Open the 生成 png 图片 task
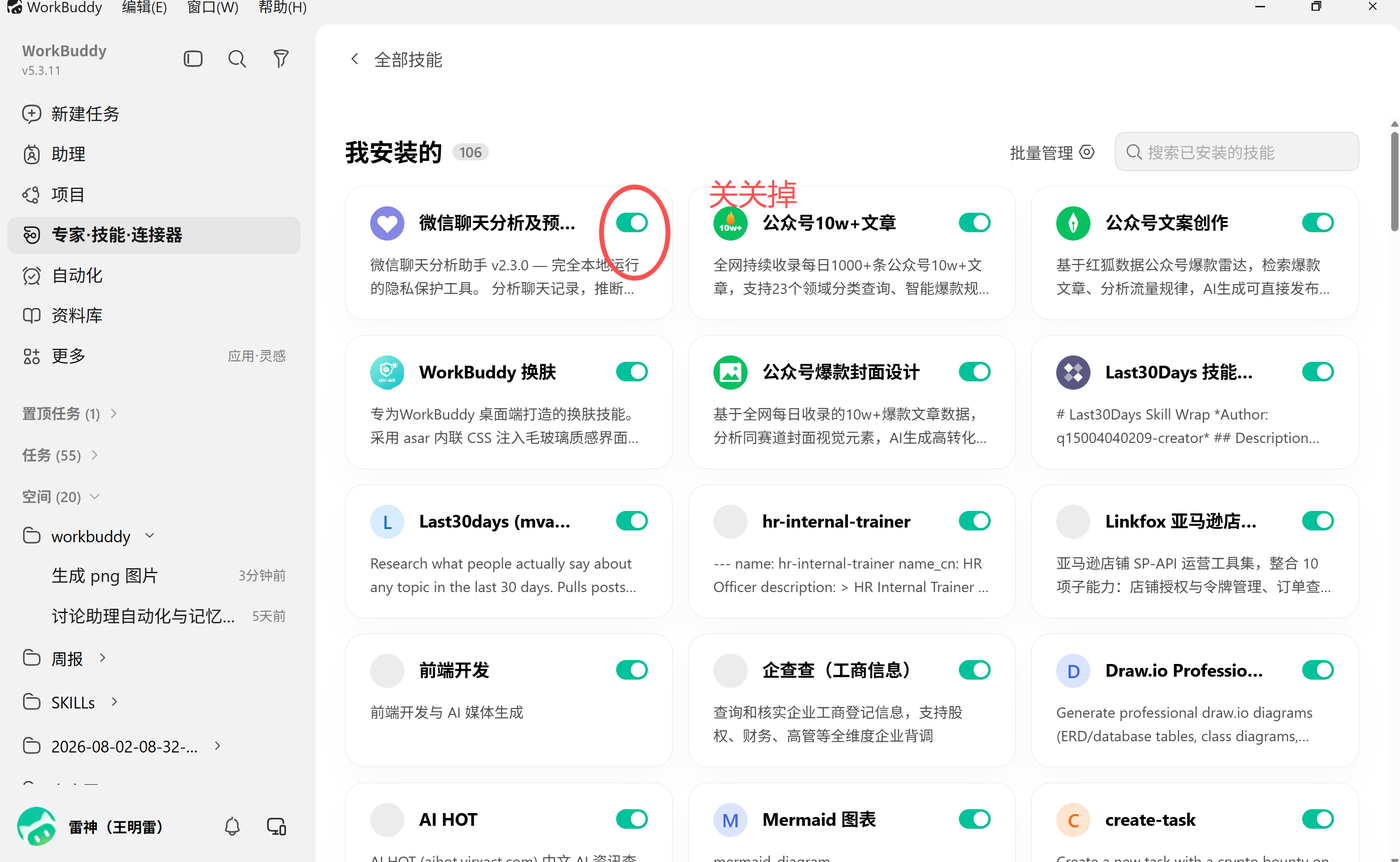The image size is (1400, 862). pyautogui.click(x=154, y=576)
